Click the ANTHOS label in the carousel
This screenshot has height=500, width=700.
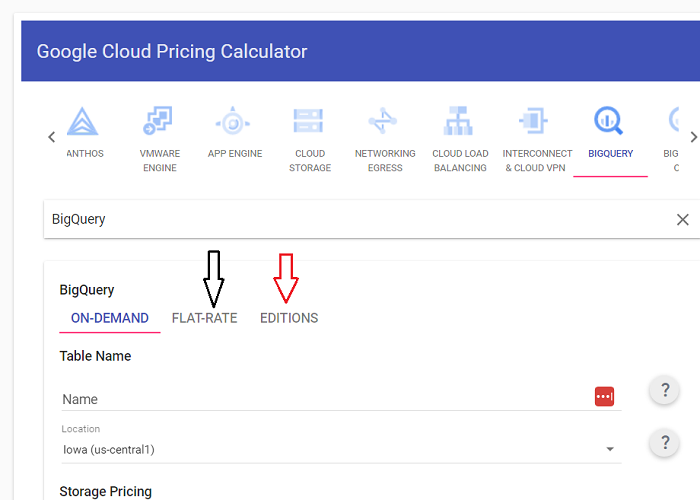[85, 154]
